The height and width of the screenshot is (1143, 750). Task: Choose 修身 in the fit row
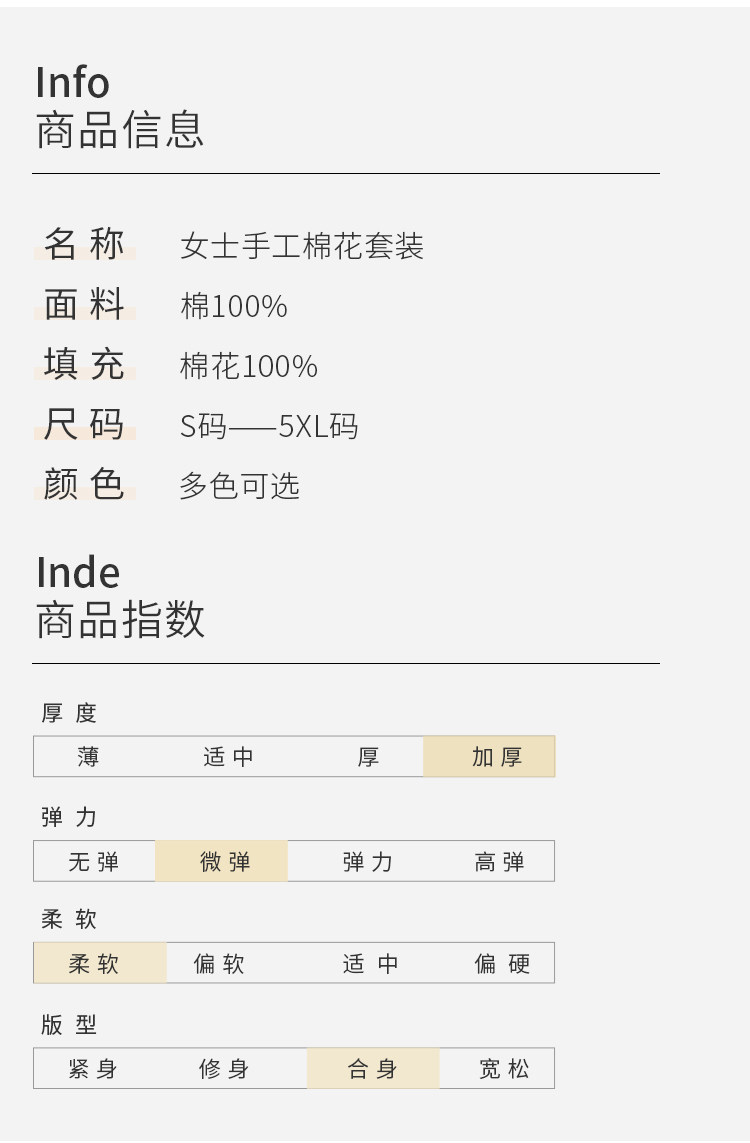(224, 1069)
